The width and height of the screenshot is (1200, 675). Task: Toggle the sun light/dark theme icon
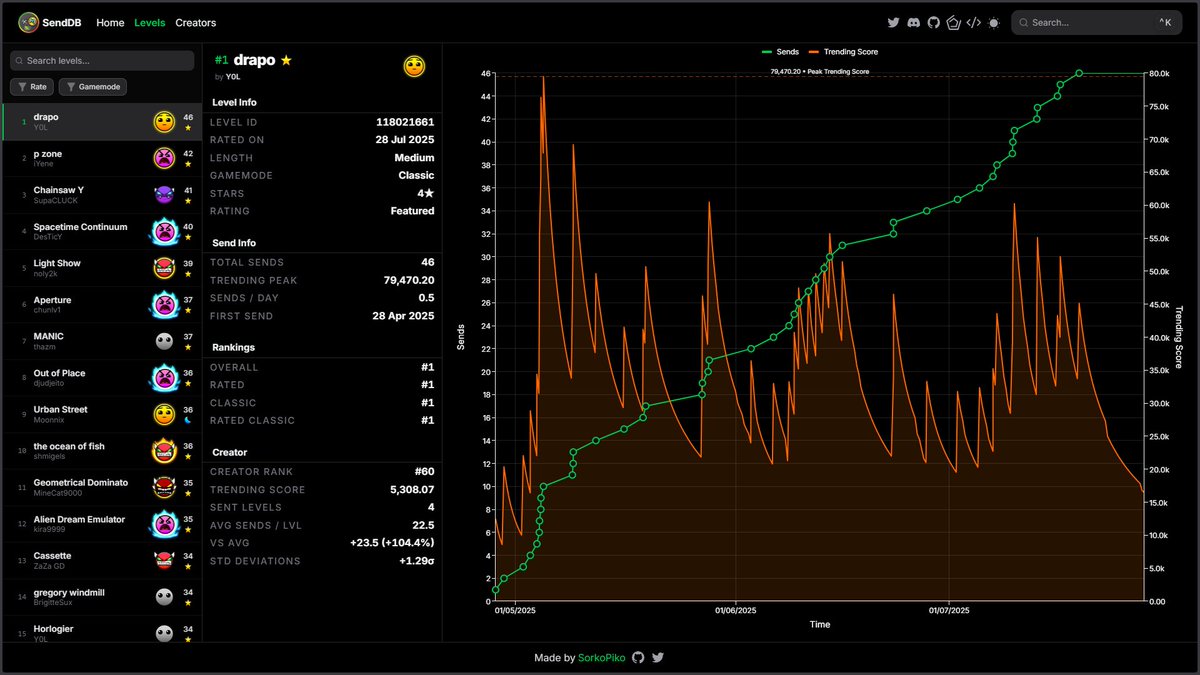click(993, 22)
